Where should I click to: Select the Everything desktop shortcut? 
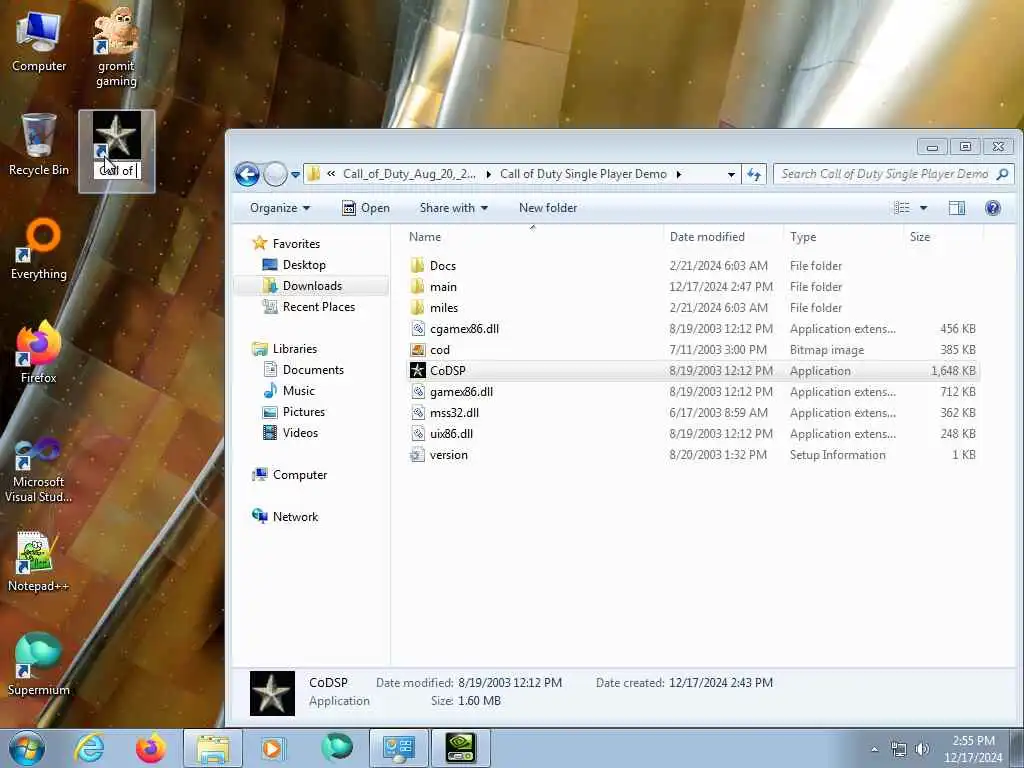pos(39,249)
